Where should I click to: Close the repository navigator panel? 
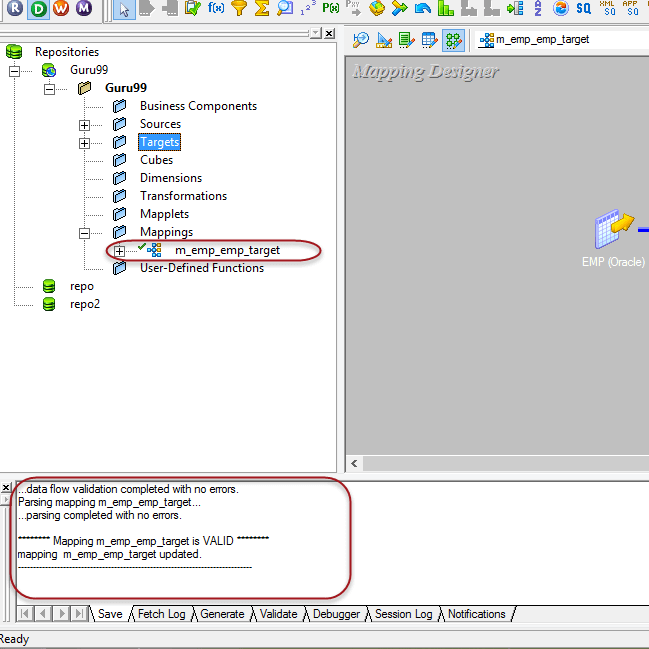click(x=330, y=33)
